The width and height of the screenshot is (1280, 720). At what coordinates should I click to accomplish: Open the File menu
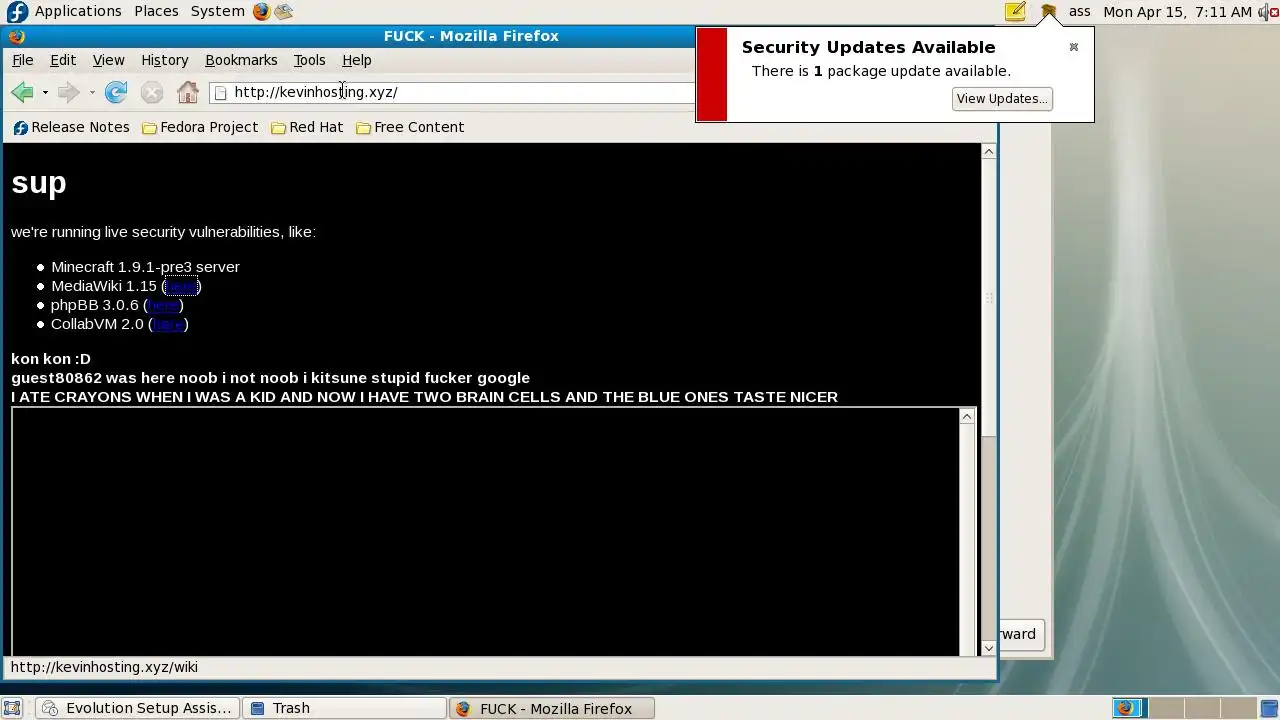pos(22,60)
